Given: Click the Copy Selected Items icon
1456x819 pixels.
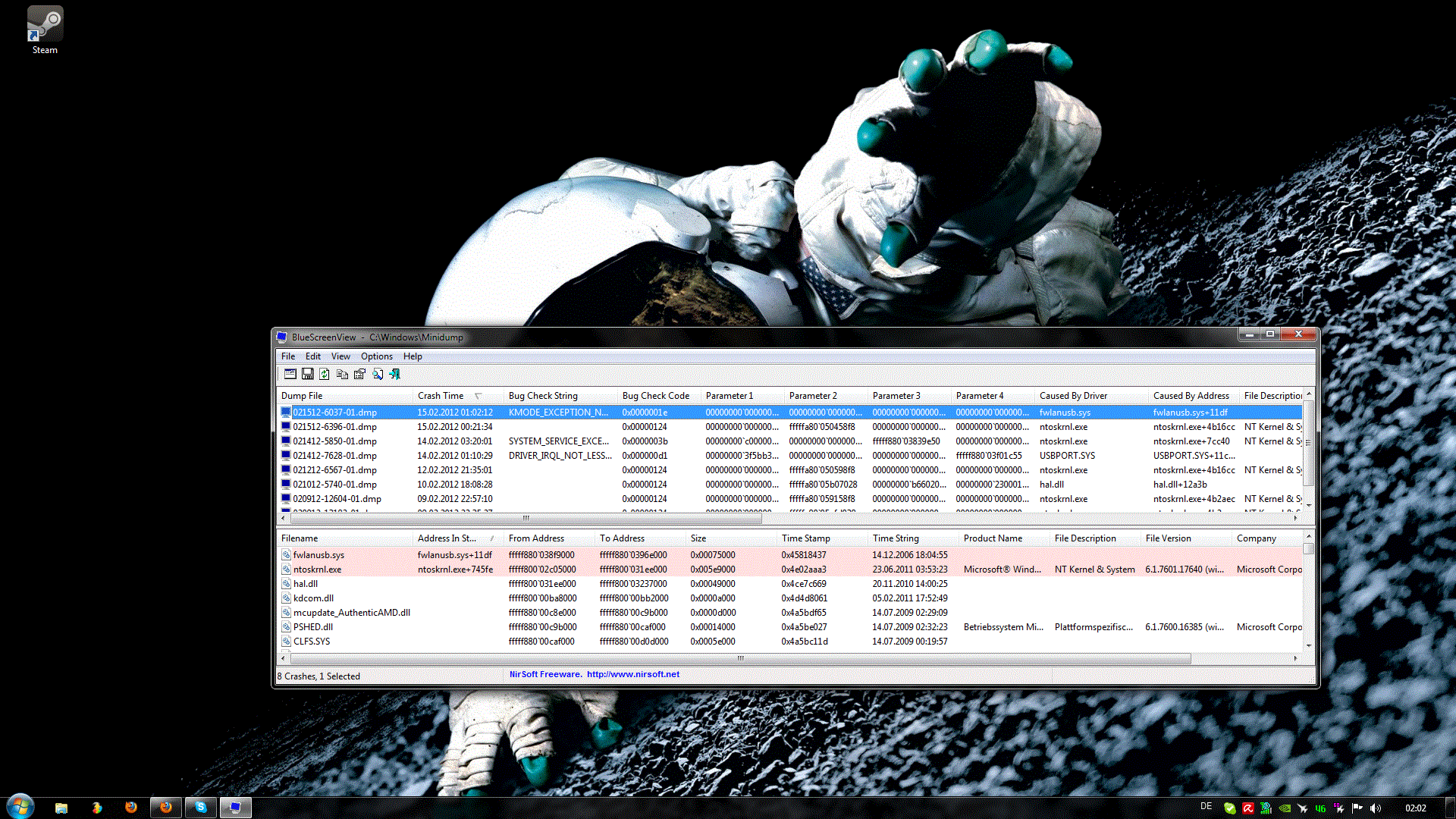Looking at the screenshot, I should coord(342,374).
